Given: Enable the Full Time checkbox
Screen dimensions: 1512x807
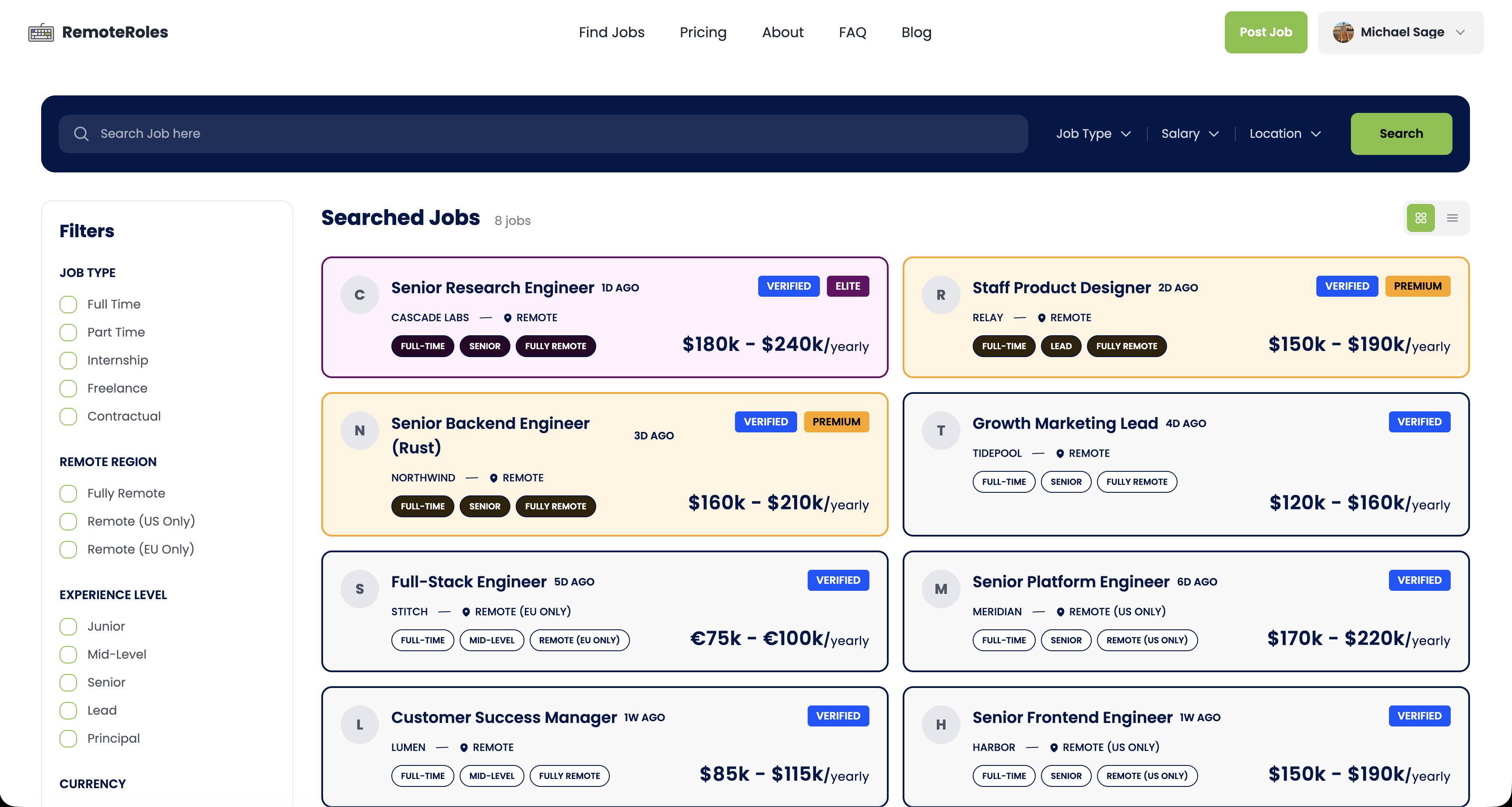Looking at the screenshot, I should coord(68,304).
